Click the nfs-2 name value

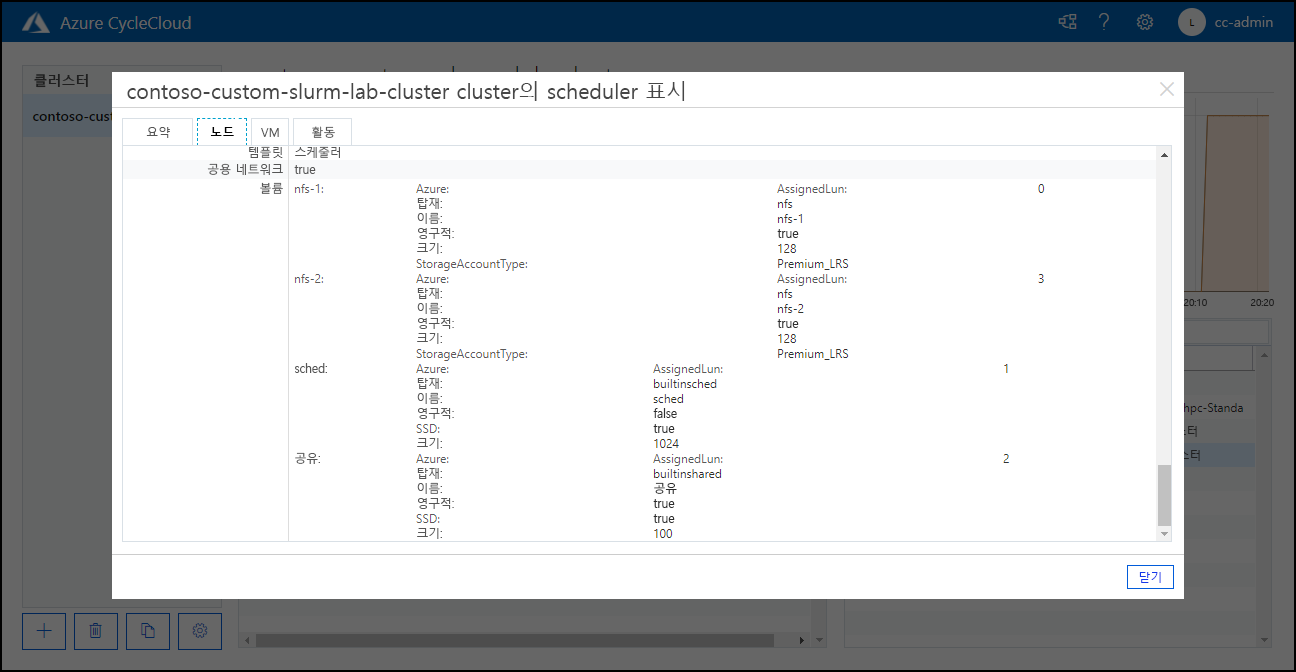point(790,309)
